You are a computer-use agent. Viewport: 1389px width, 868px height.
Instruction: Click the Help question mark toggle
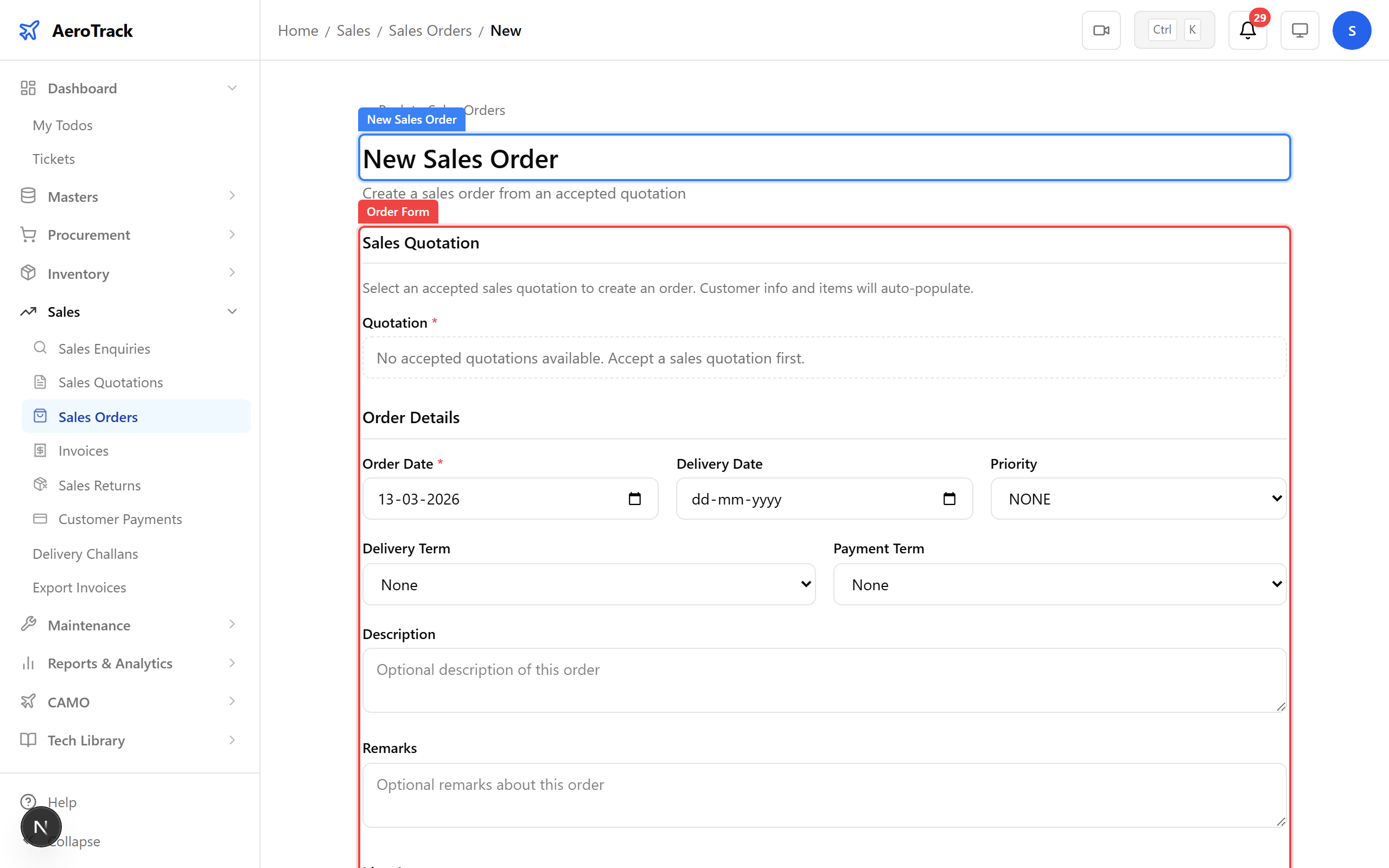[28, 801]
